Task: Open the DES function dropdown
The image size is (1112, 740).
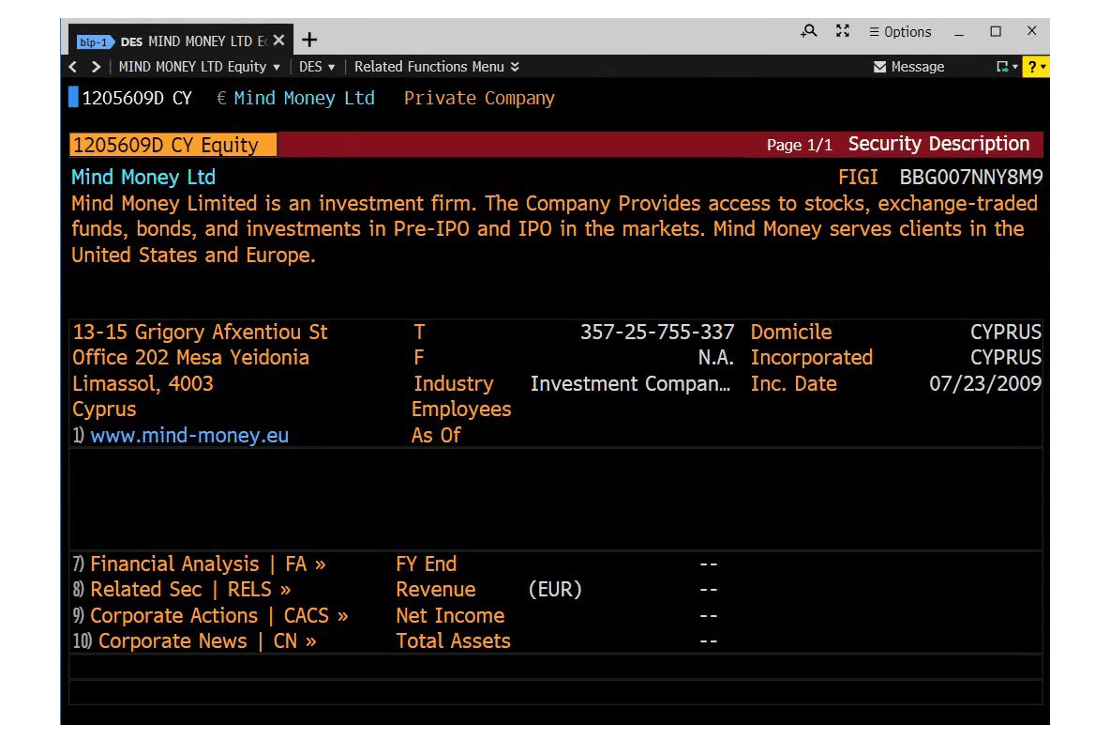Action: (316, 67)
